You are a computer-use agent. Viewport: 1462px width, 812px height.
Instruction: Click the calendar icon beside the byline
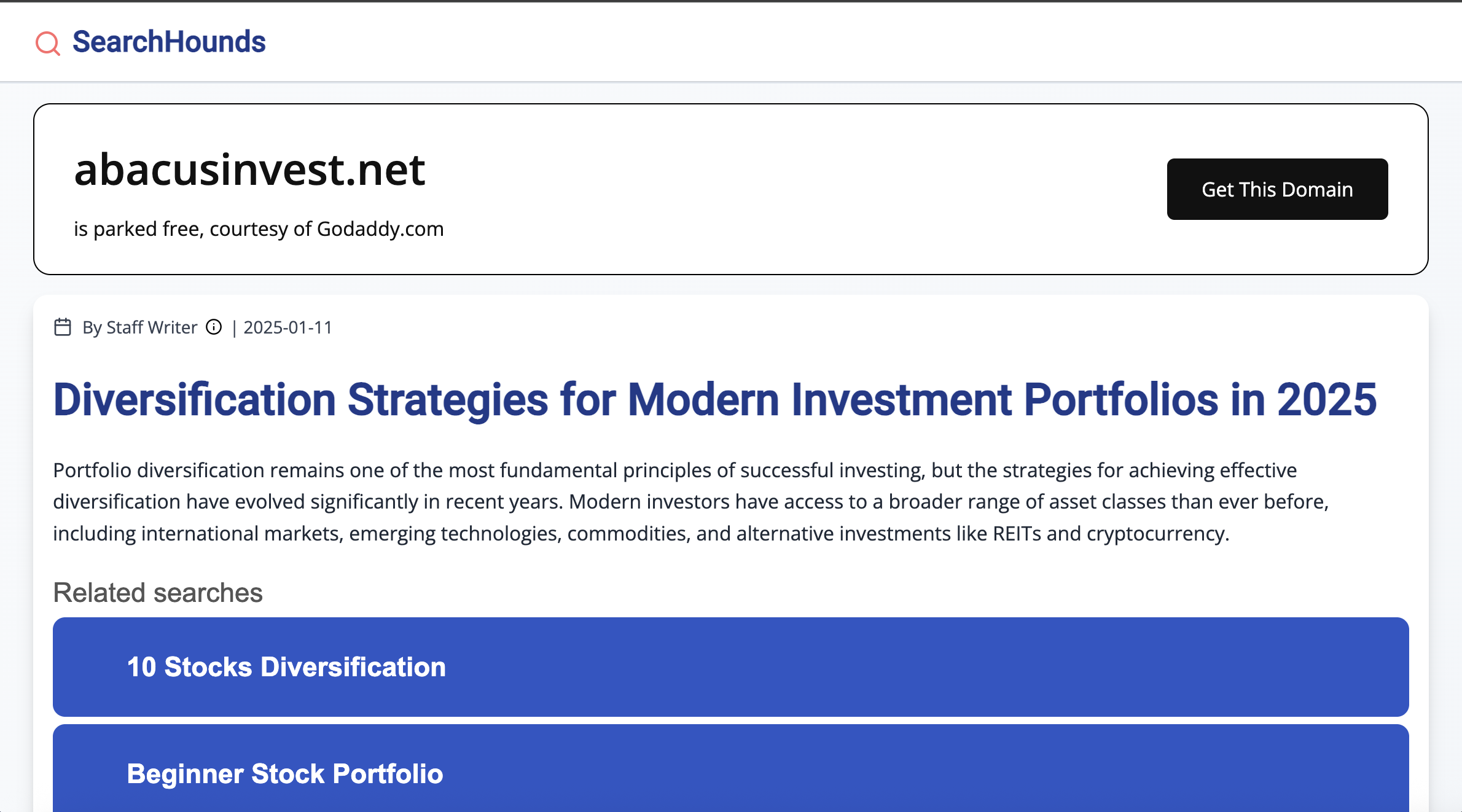click(x=63, y=327)
